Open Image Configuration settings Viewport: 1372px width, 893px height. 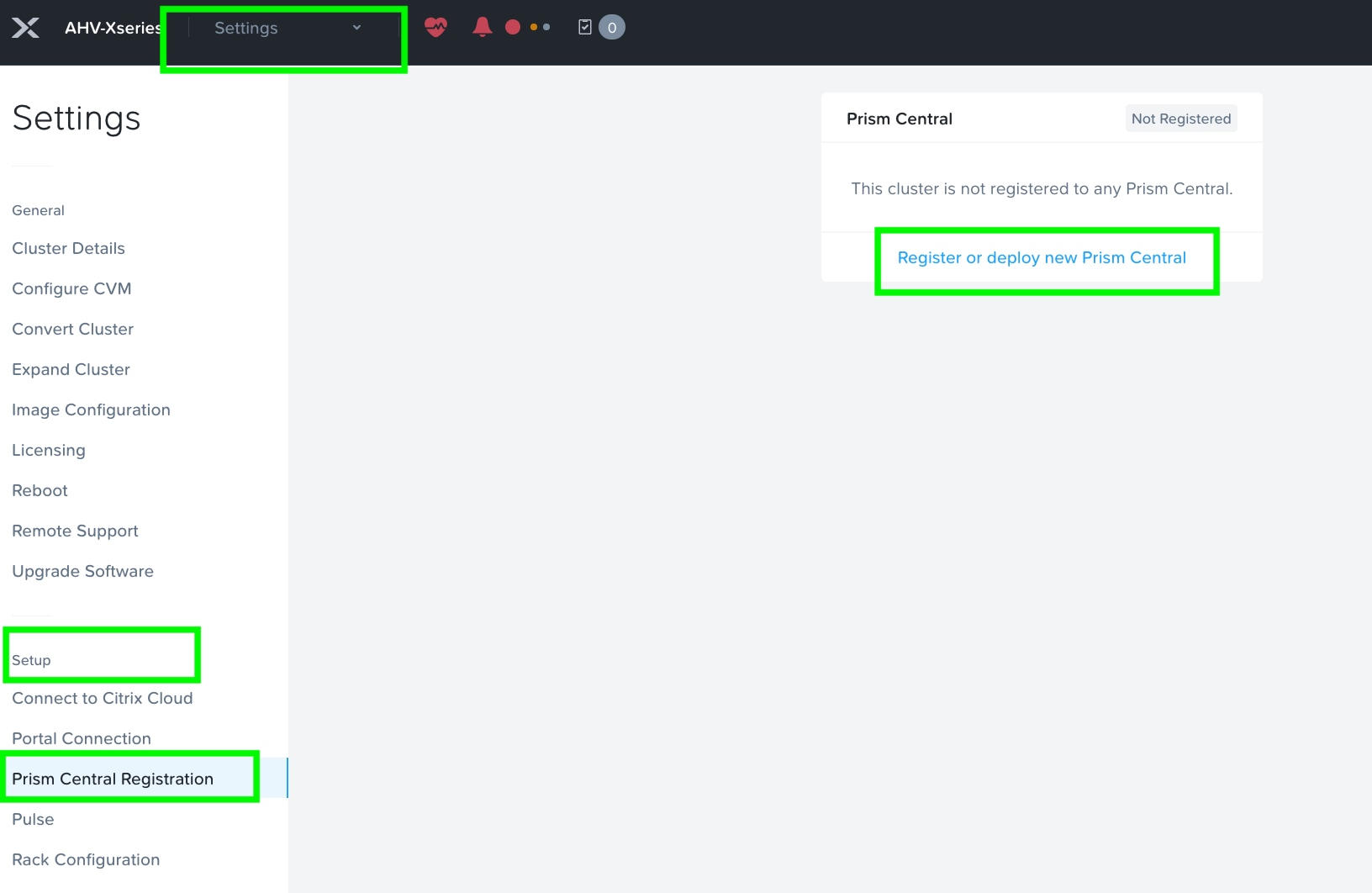91,410
